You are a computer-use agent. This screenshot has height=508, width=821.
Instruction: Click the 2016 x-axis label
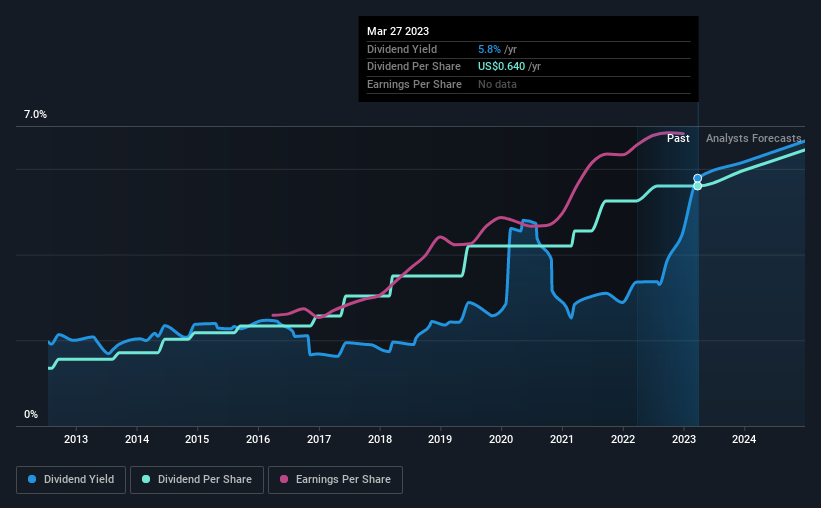point(258,439)
